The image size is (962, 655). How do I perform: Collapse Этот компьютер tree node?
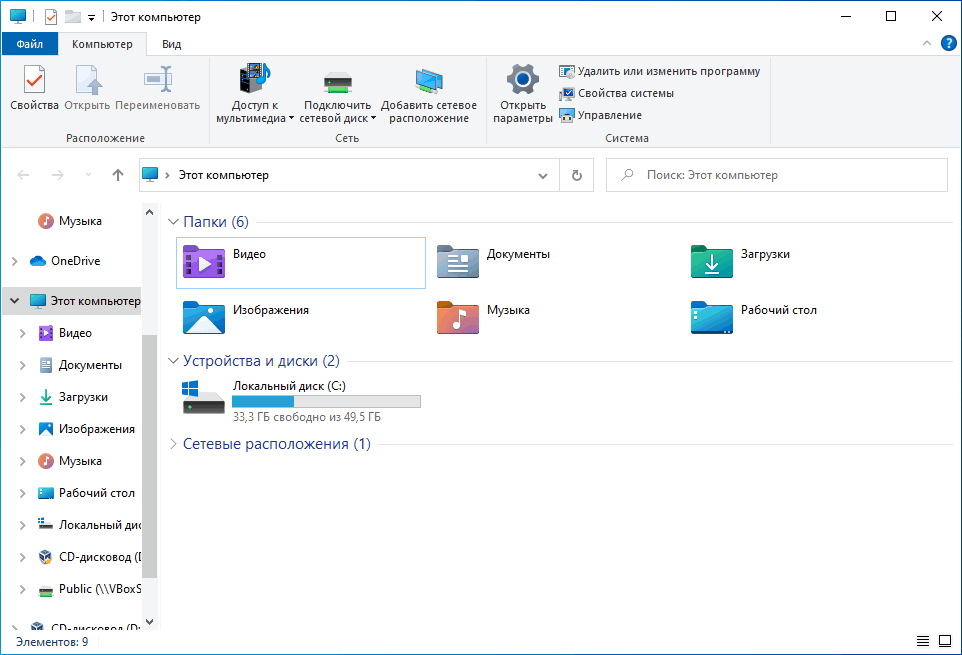pyautogui.click(x=15, y=301)
